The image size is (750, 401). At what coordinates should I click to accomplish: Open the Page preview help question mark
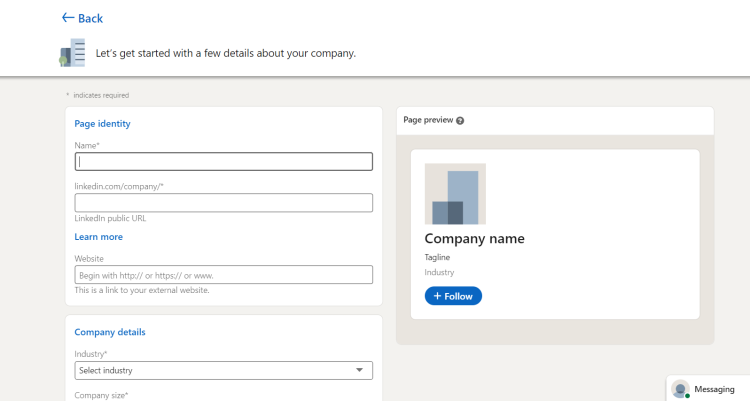tap(460, 120)
